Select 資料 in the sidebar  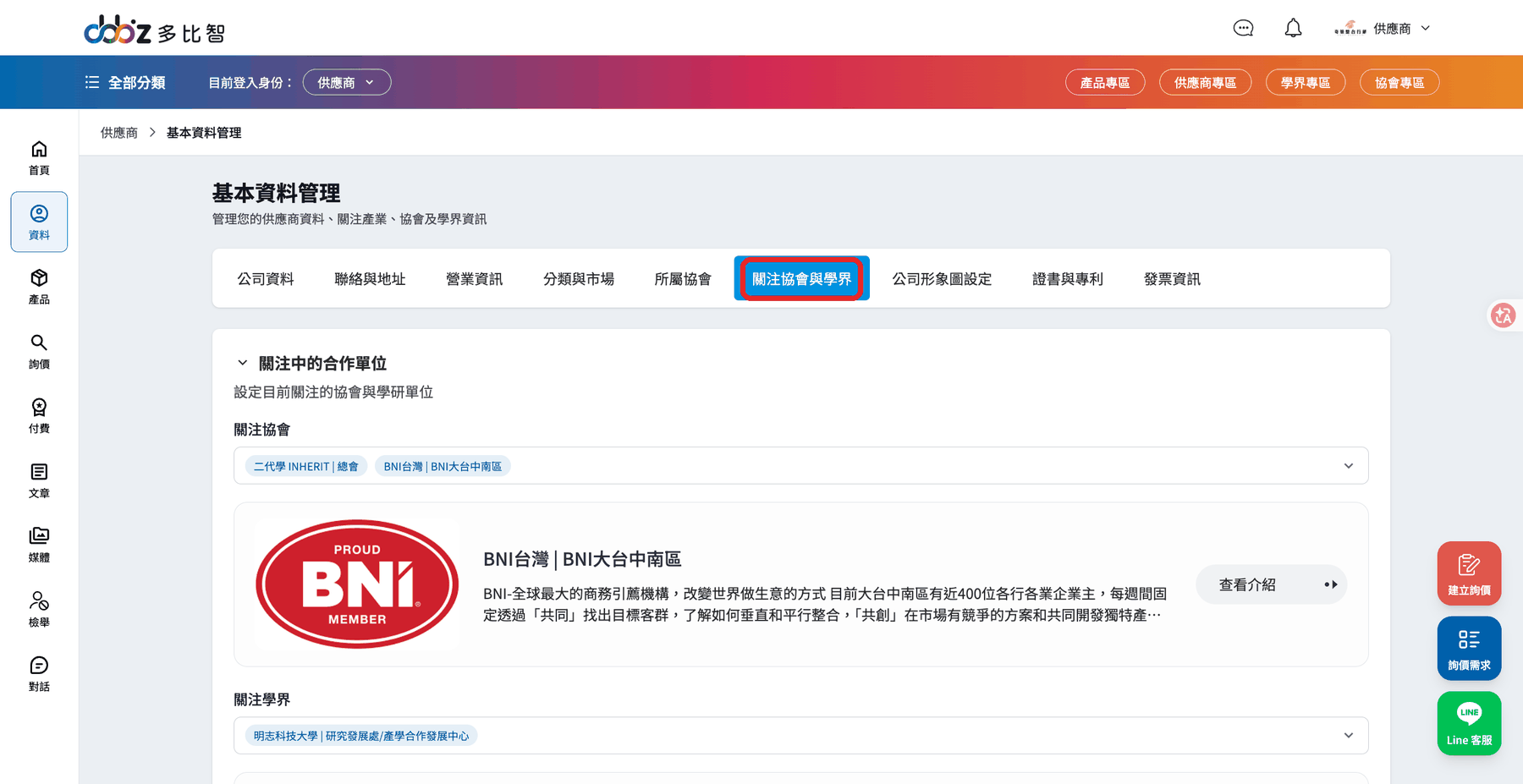(39, 222)
